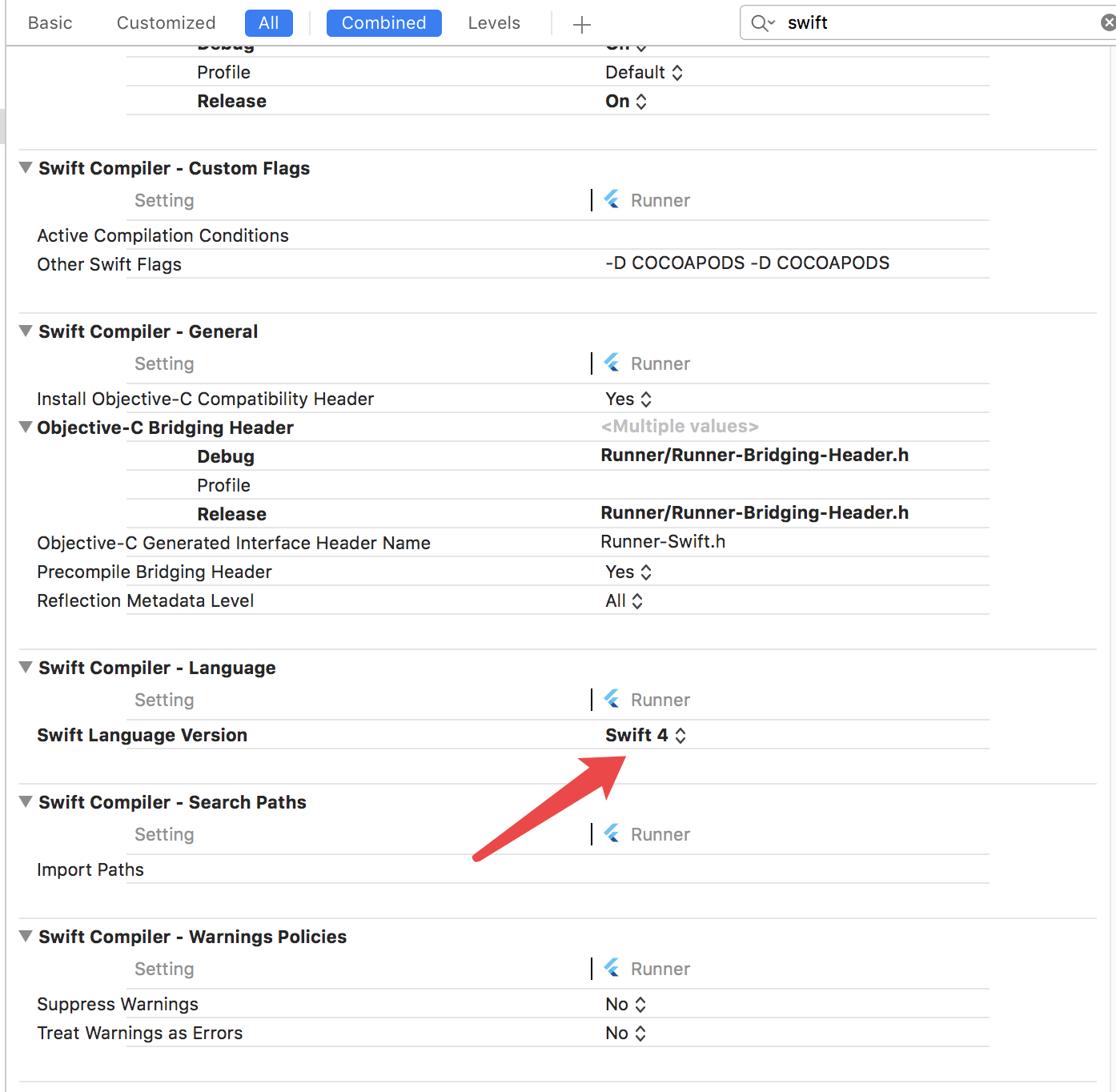Open Profile Default value popup

[644, 72]
